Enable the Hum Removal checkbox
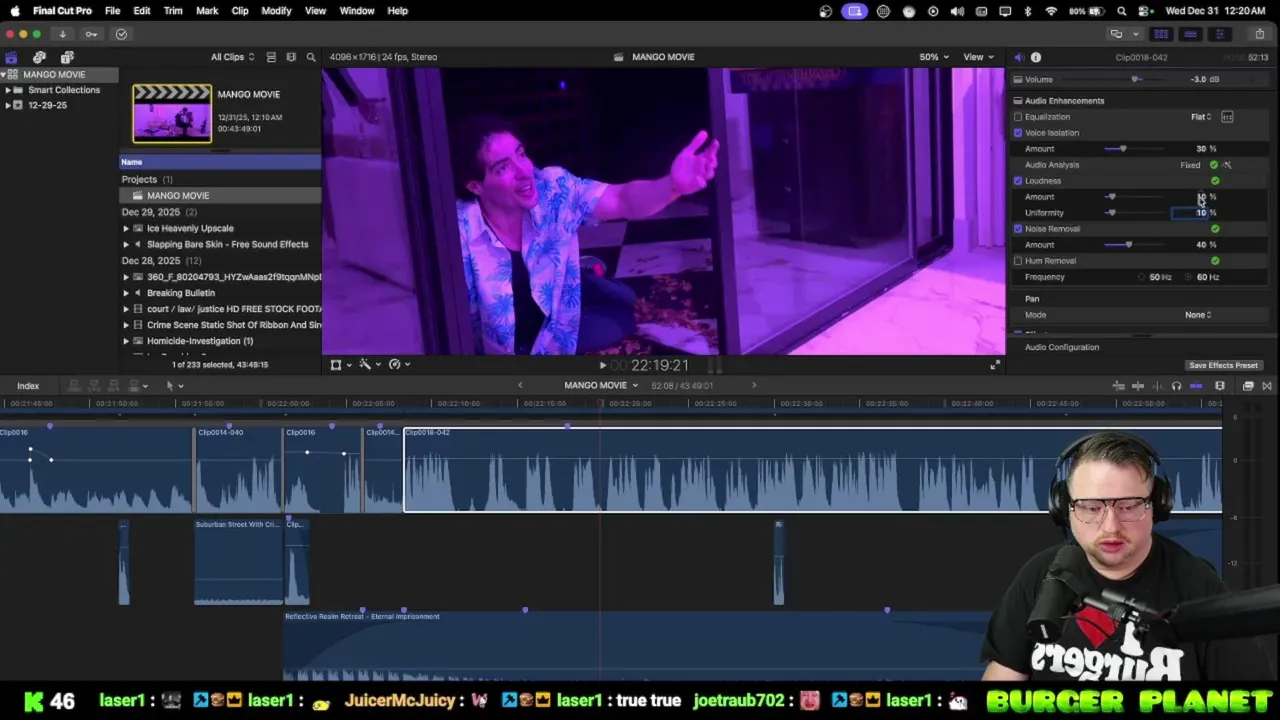The image size is (1280, 720). tap(1018, 261)
